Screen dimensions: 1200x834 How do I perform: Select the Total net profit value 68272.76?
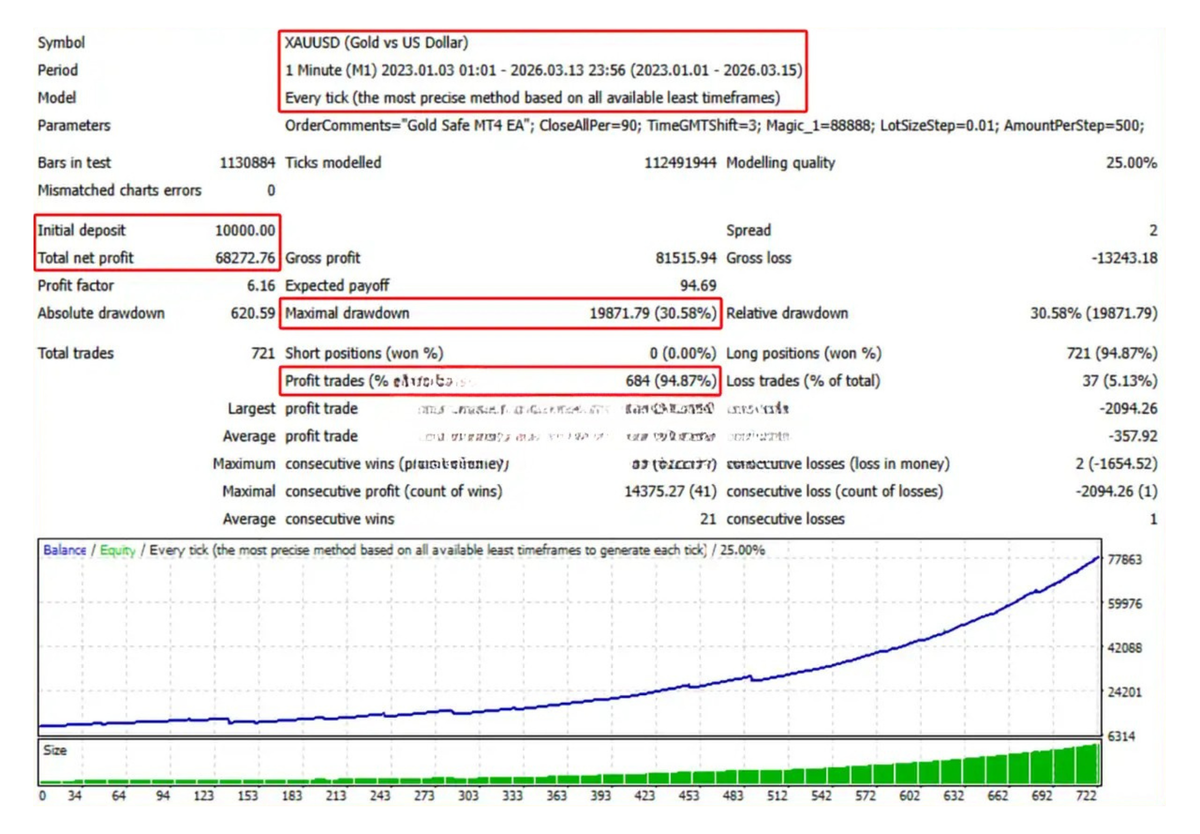pos(245,258)
